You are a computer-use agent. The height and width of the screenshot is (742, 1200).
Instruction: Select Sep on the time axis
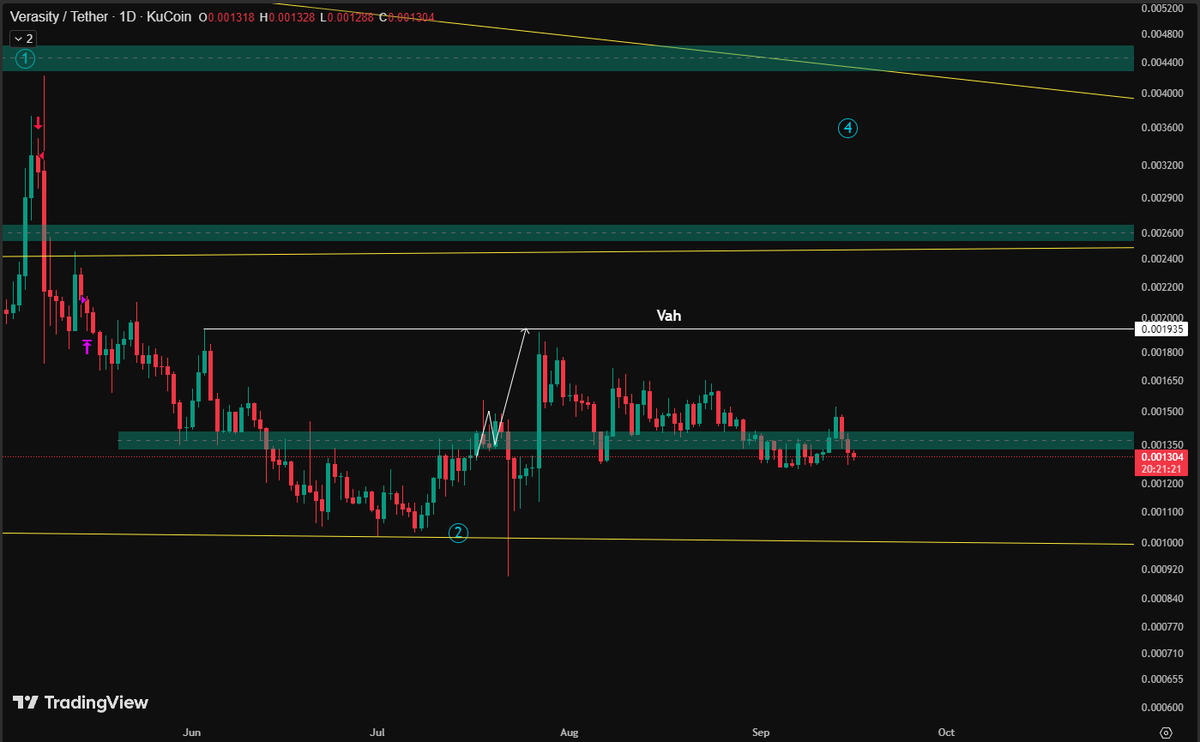pos(760,732)
